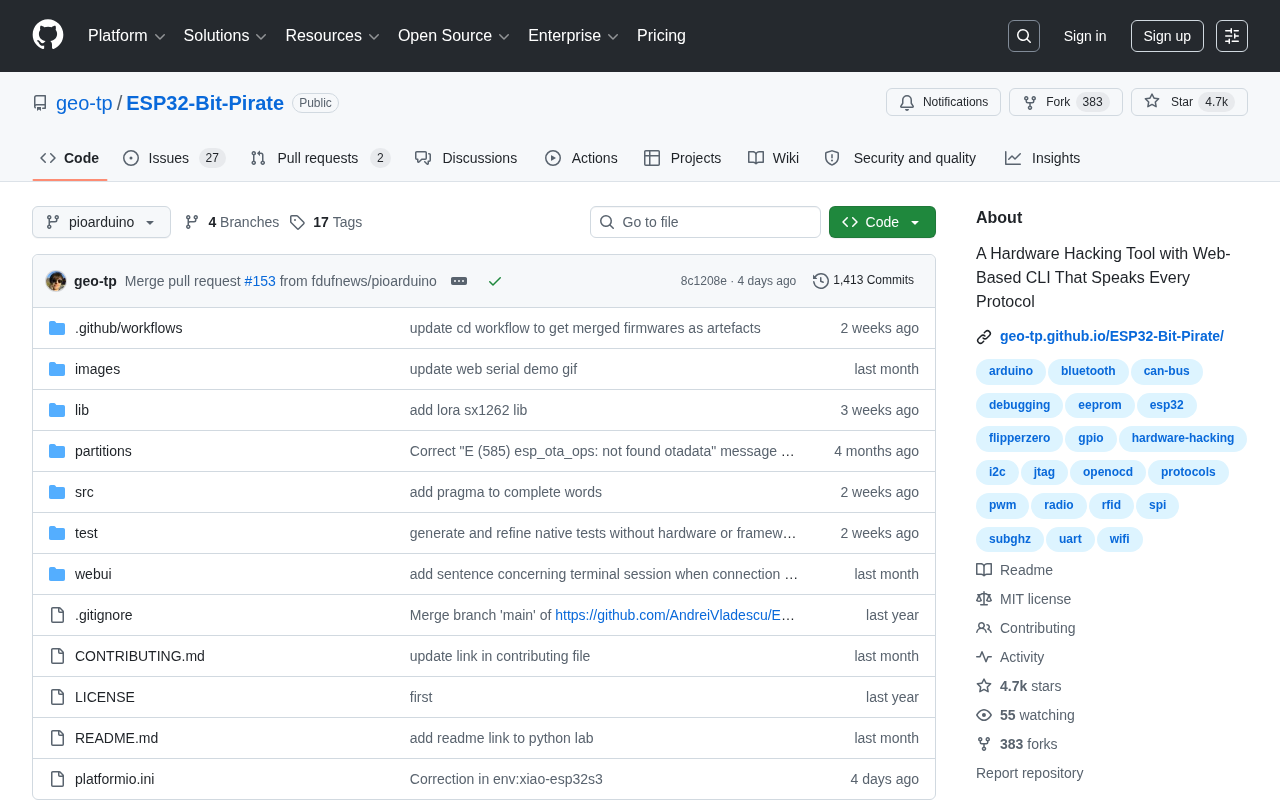Open the Pricing page
This screenshot has width=1280, height=800.
661,36
